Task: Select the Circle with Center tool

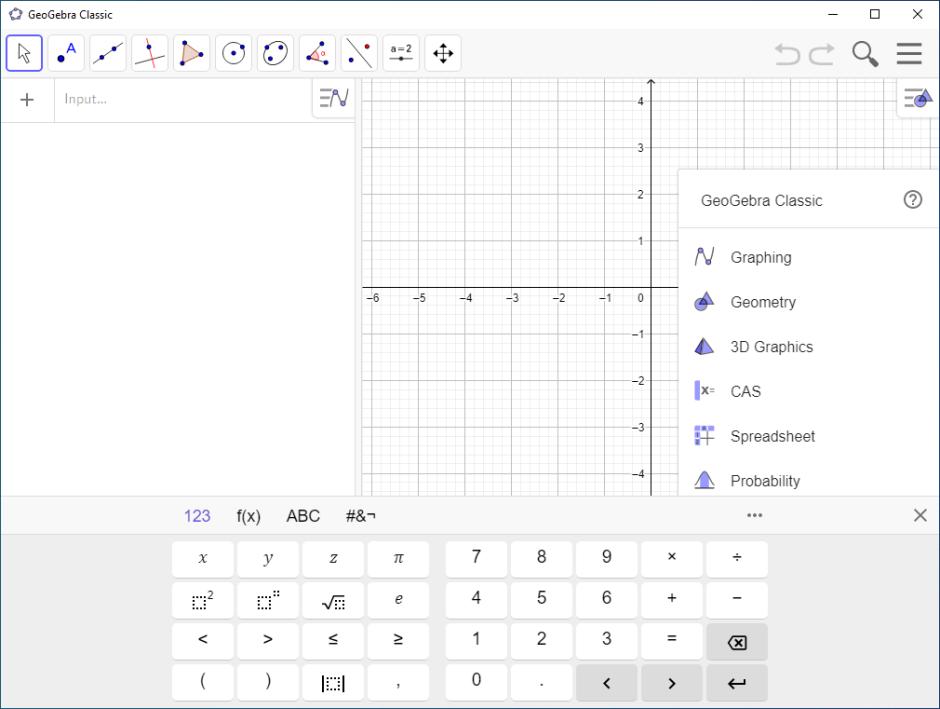Action: click(234, 53)
